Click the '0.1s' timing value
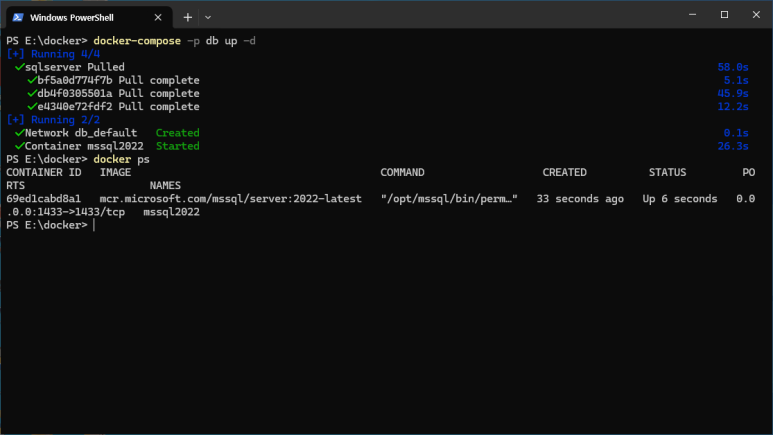 click(x=736, y=133)
